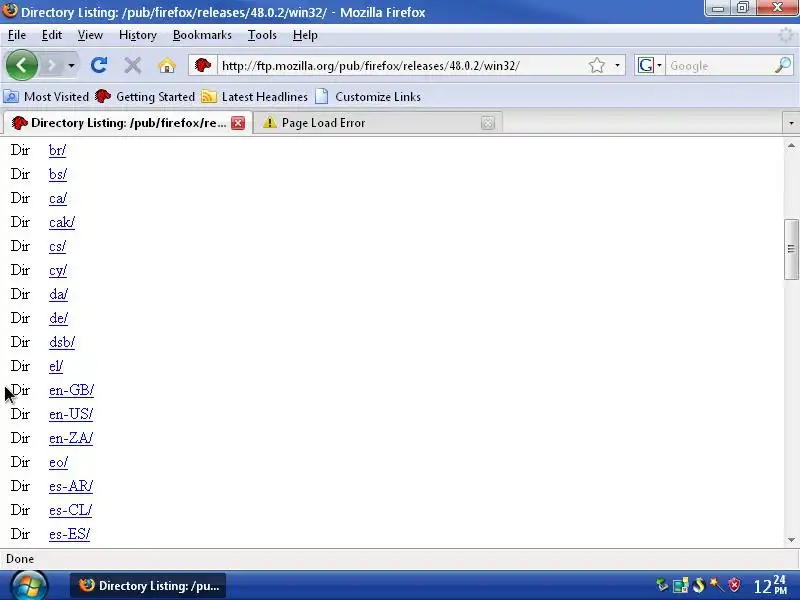Screen dimensions: 800x600
Task: Open the cy/ directory link
Action: click(58, 270)
